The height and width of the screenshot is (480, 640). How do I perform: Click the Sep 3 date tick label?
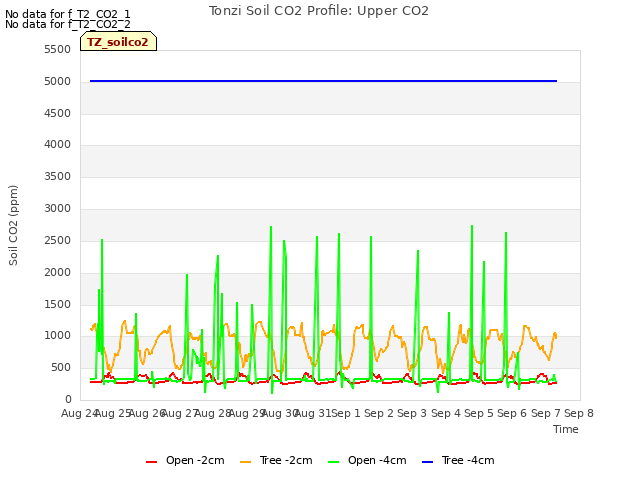pos(412,413)
